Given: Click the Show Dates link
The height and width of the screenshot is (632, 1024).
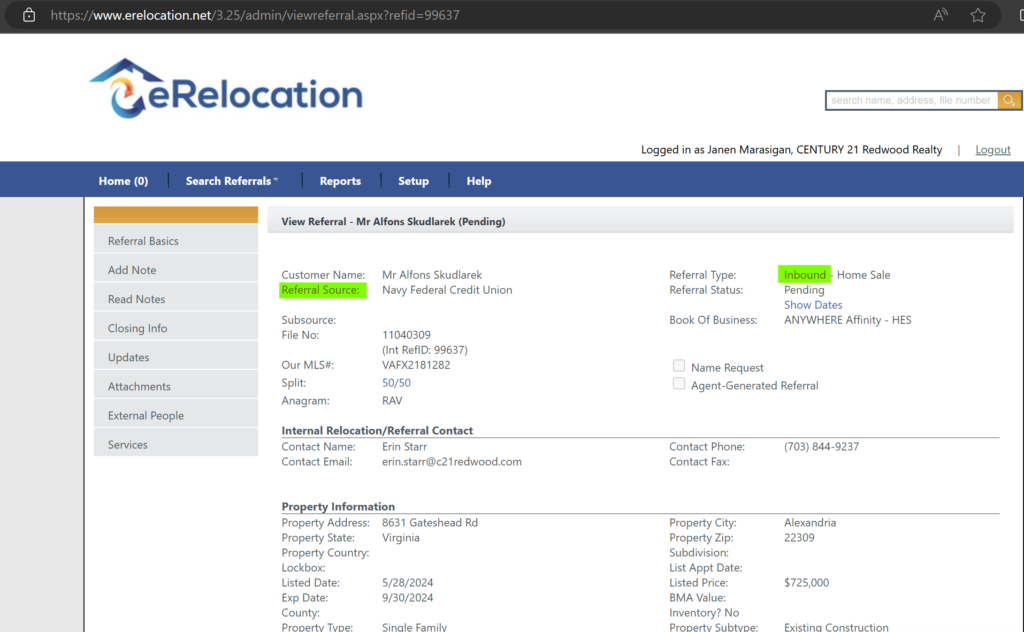Looking at the screenshot, I should (x=813, y=305).
